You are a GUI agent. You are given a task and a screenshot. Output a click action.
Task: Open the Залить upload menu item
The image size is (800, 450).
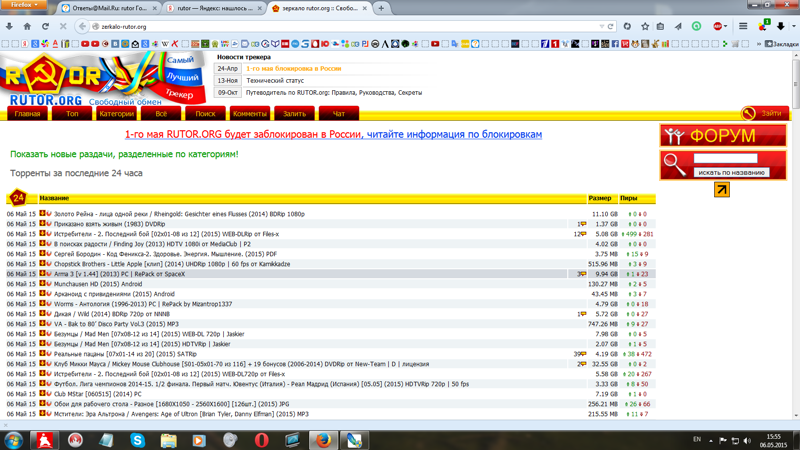294,113
